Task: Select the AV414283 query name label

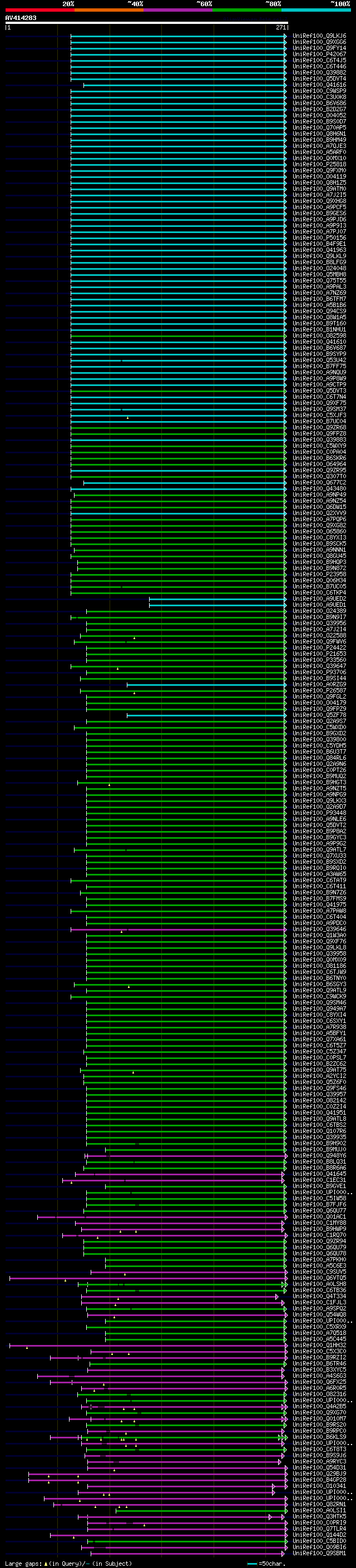Action: (21, 18)
